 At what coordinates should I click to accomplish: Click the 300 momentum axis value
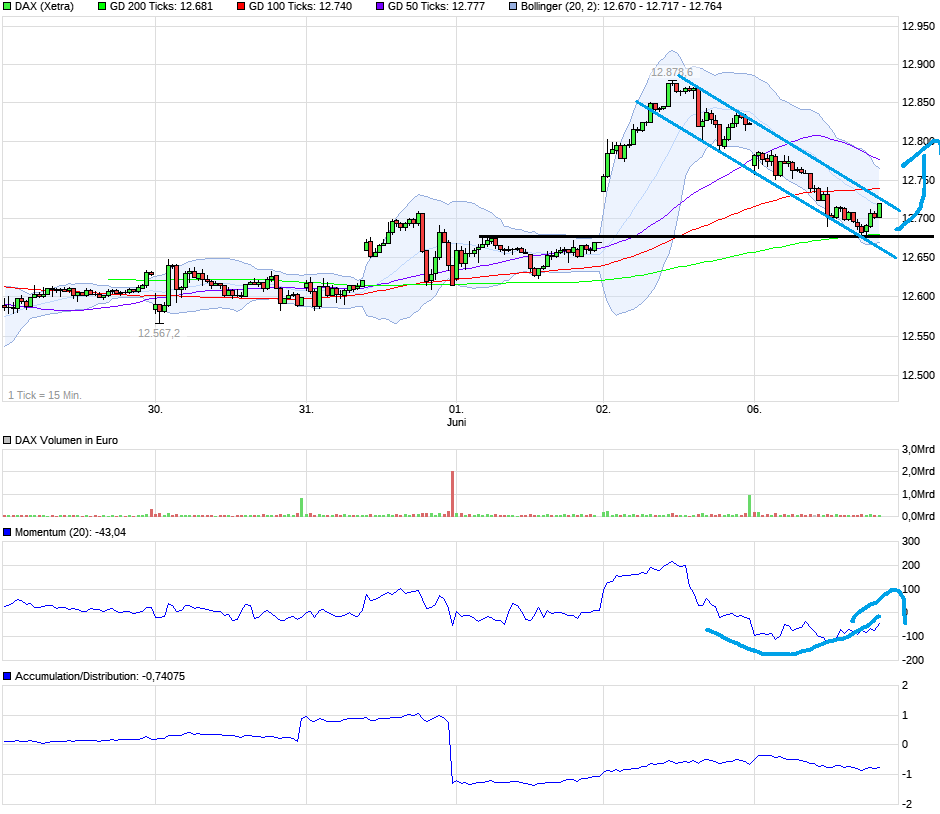click(911, 541)
